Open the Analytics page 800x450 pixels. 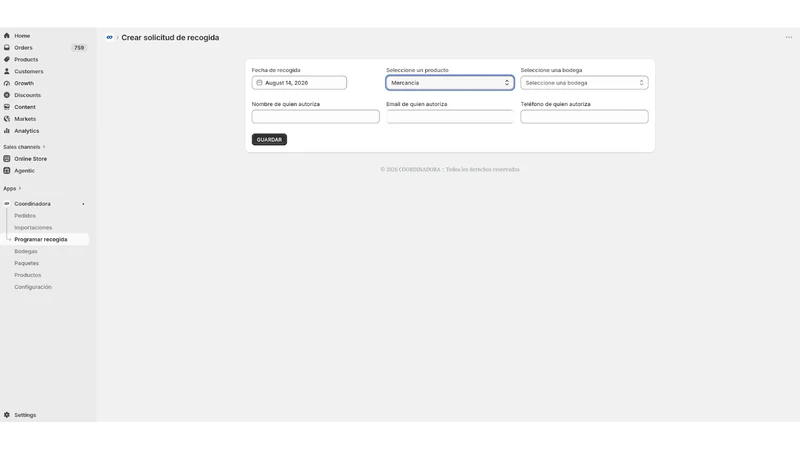[x=27, y=131]
